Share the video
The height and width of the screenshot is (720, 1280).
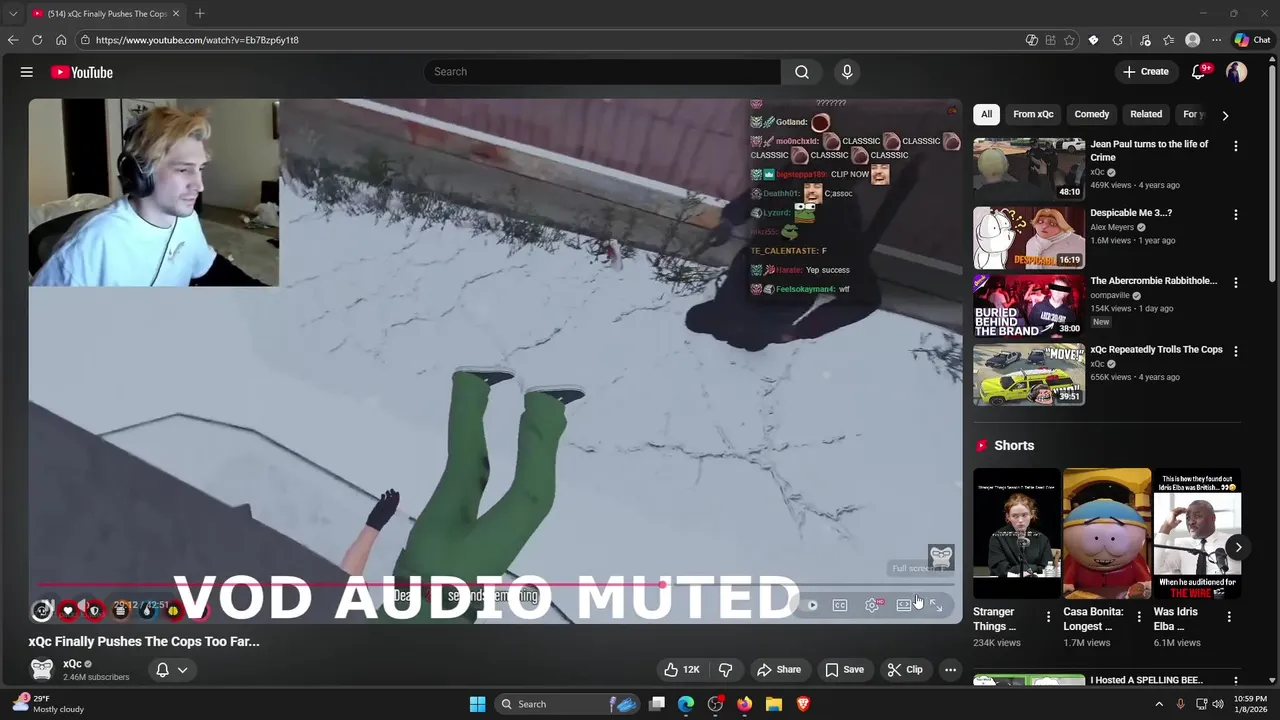[779, 670]
